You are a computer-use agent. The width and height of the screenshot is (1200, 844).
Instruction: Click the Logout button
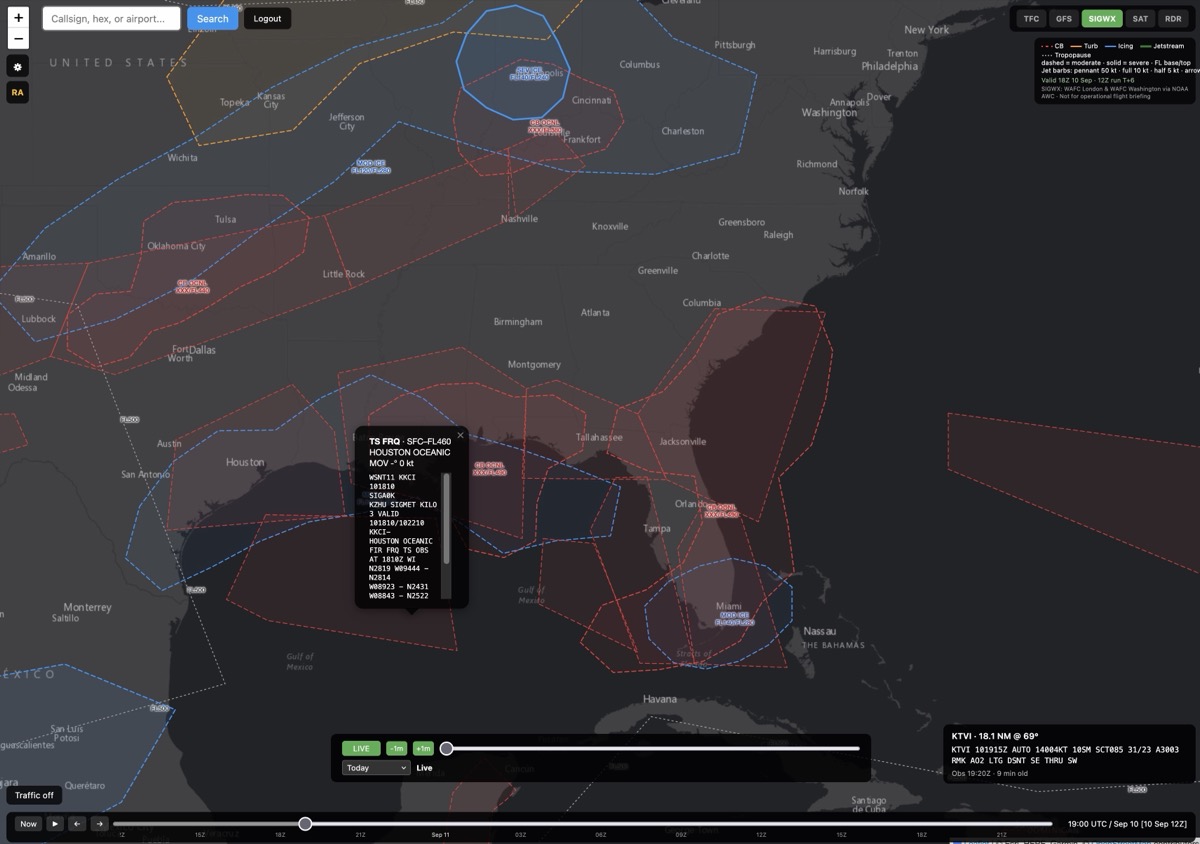click(x=267, y=18)
